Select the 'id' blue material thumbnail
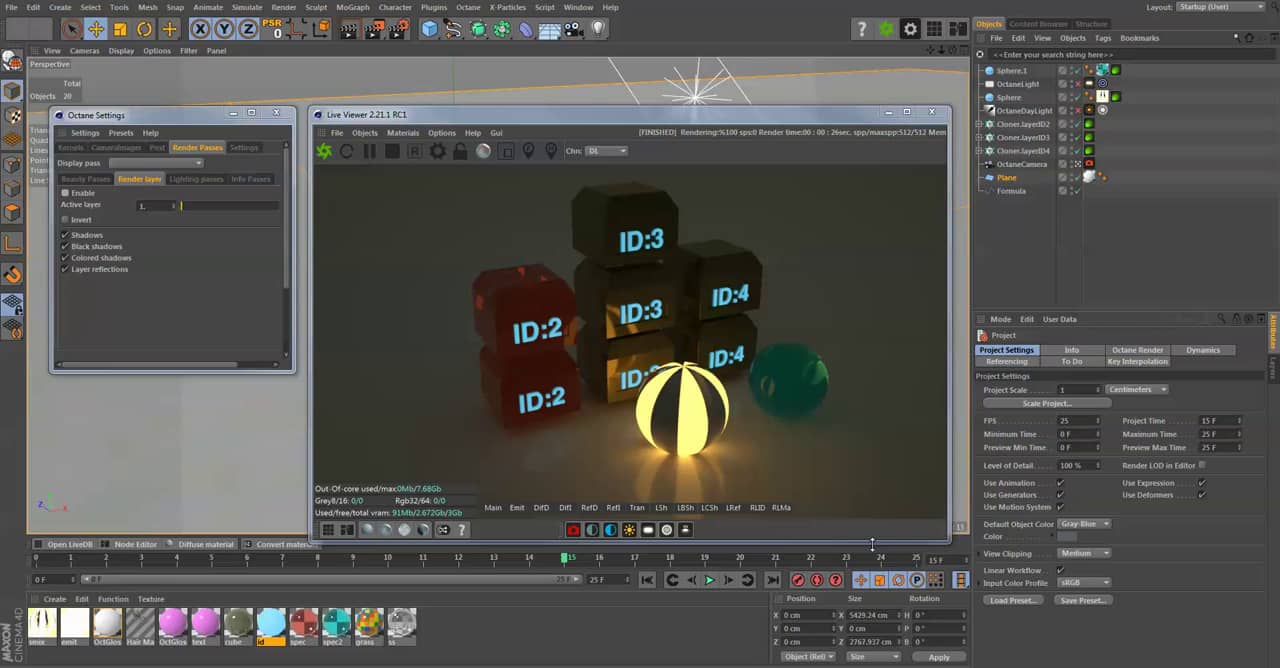 tap(271, 626)
